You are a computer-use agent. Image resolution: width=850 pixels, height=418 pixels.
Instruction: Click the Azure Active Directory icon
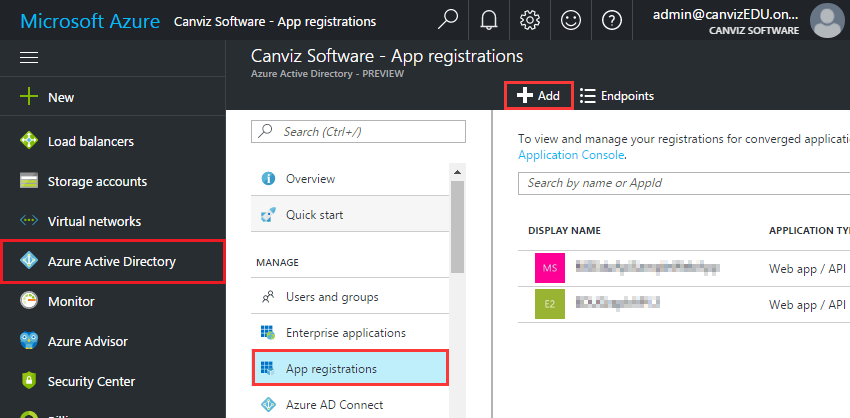(29, 261)
